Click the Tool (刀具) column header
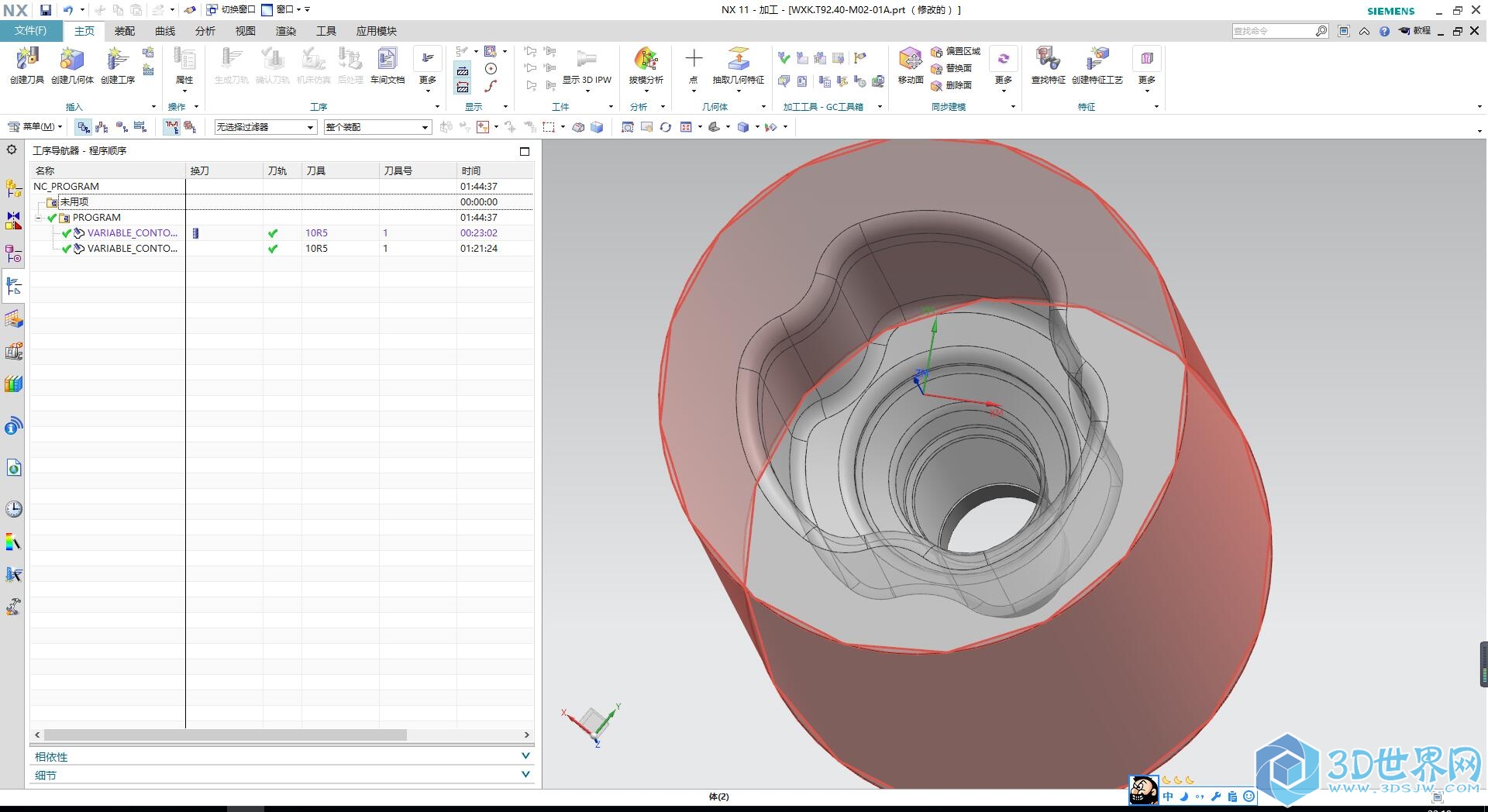1488x812 pixels. [340, 170]
